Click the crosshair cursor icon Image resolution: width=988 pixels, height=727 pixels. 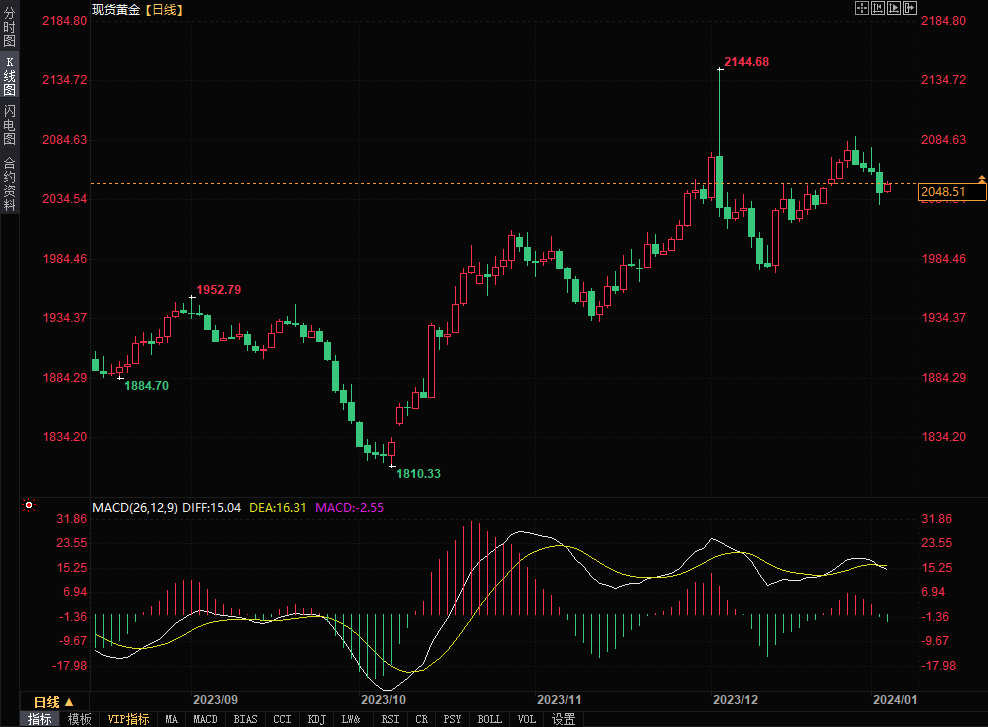[x=862, y=8]
